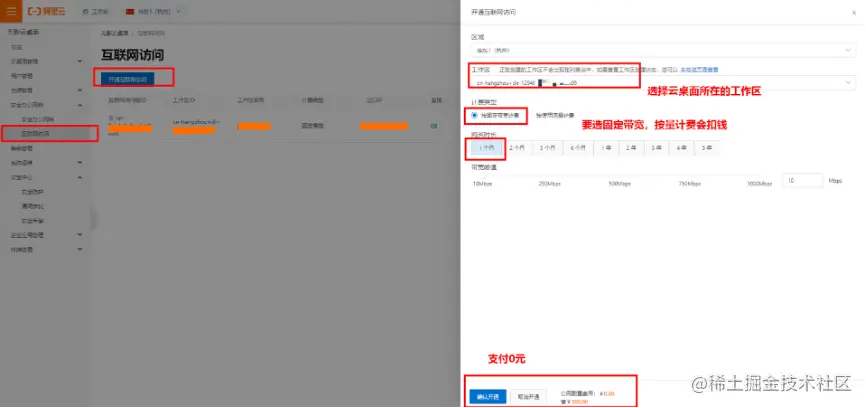Choose the 4年 duration

pos(682,148)
